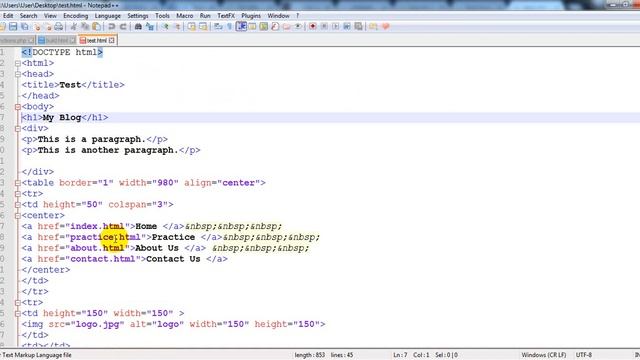This screenshot has height=360, width=640.
Task: Click the length : 853 status entry
Action: tap(309, 355)
